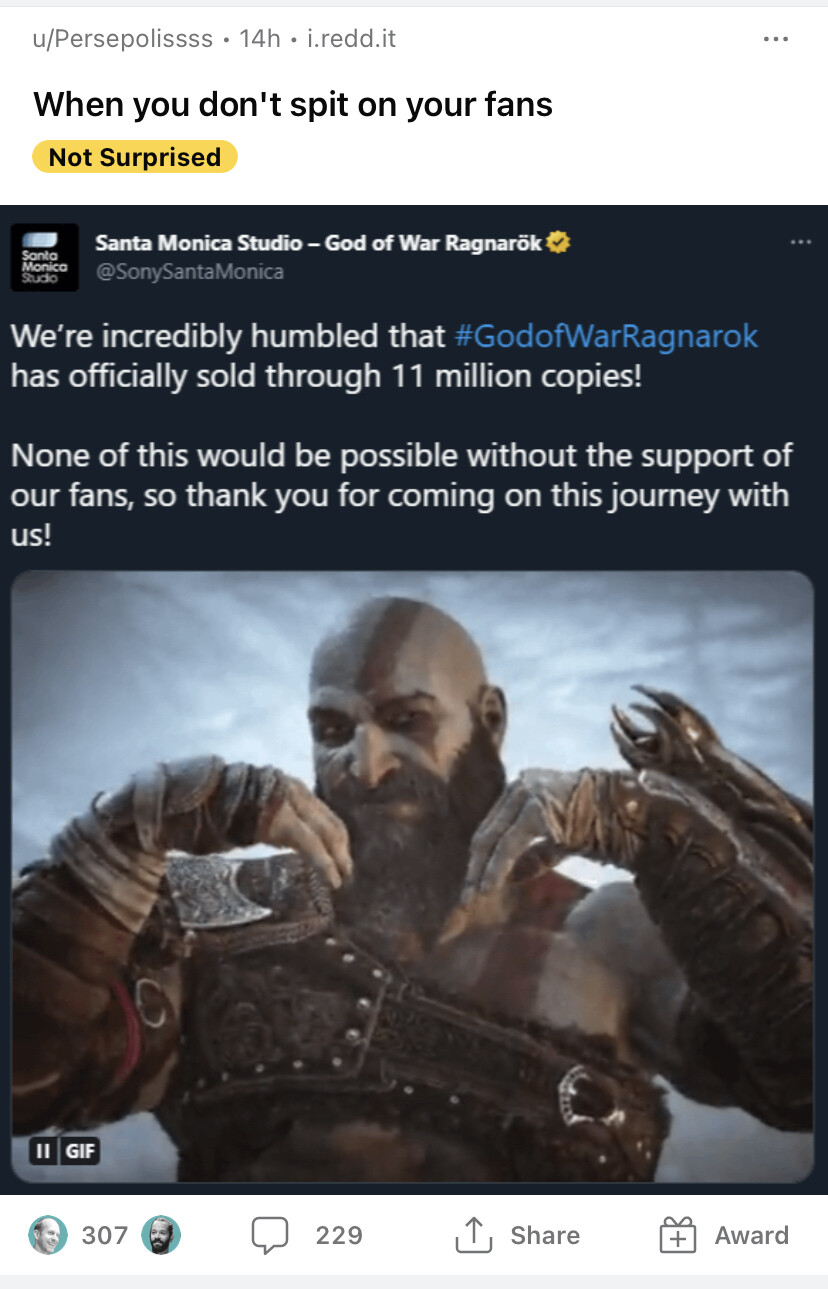
Task: Click the gold verified badge
Action: click(x=559, y=242)
